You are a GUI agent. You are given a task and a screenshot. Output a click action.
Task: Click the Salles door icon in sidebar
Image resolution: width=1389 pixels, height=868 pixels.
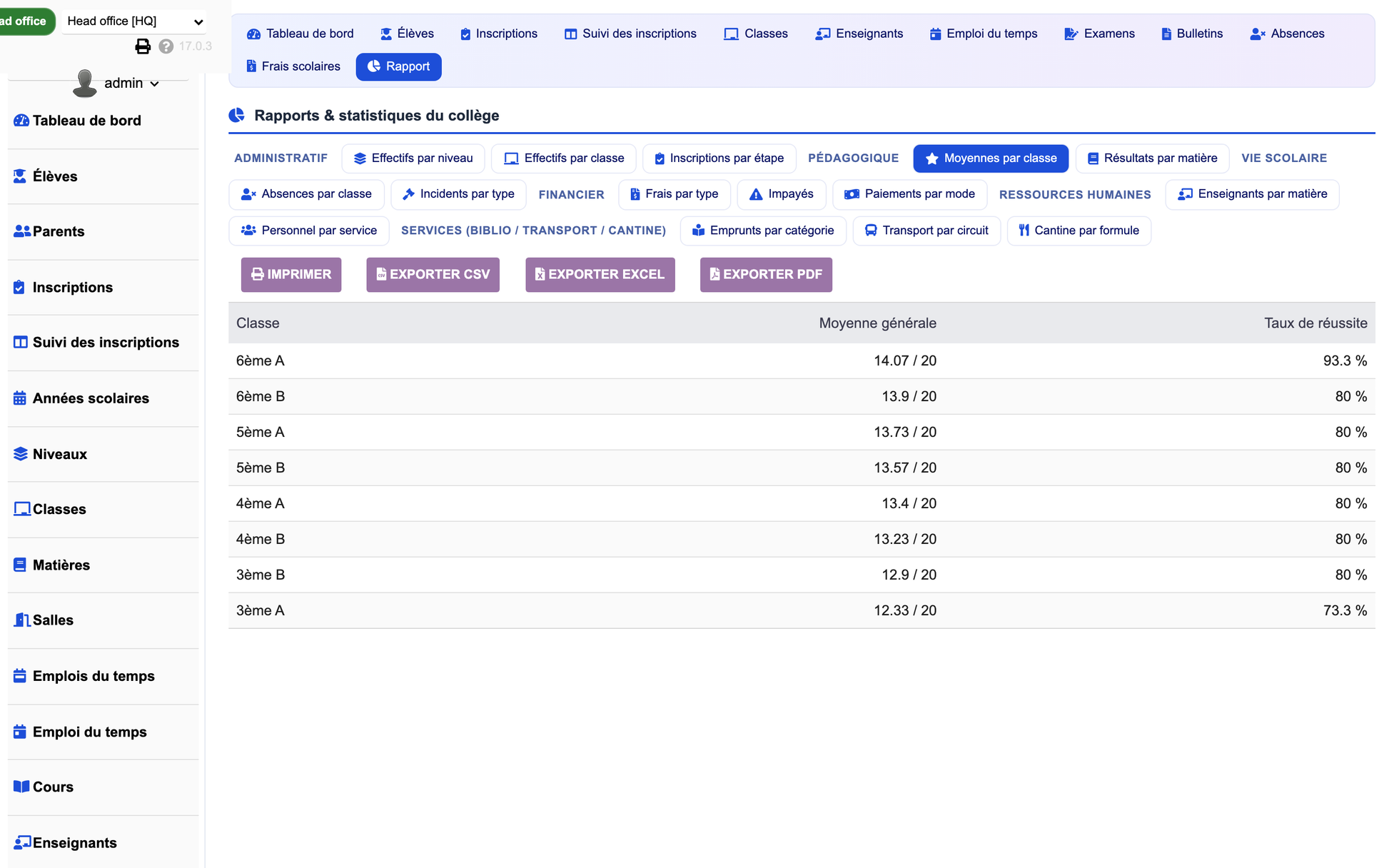click(22, 620)
